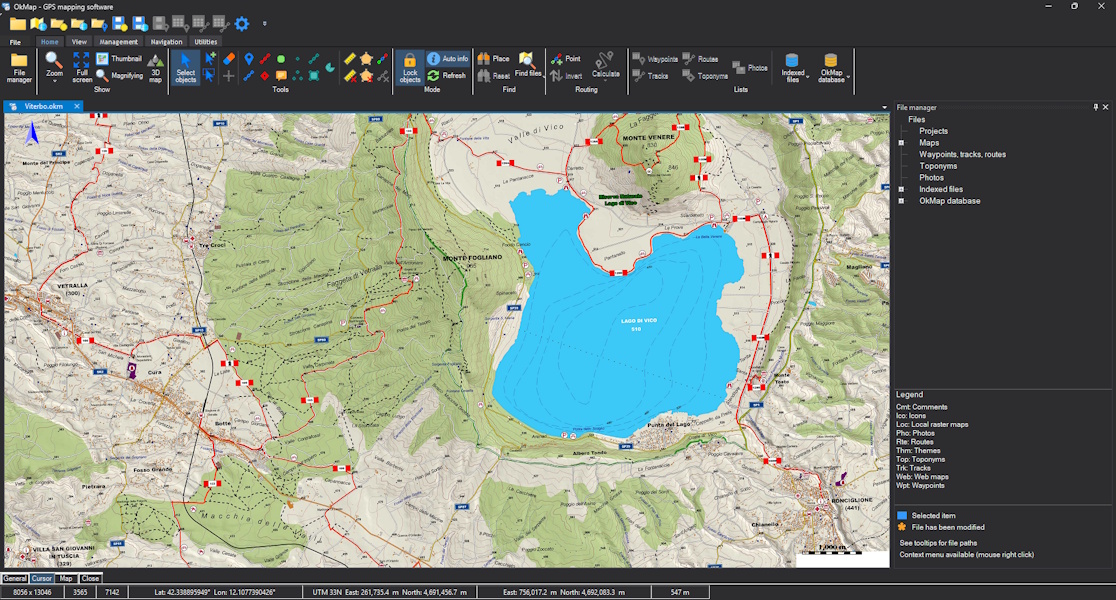Pin the File manager panel

click(1095, 107)
